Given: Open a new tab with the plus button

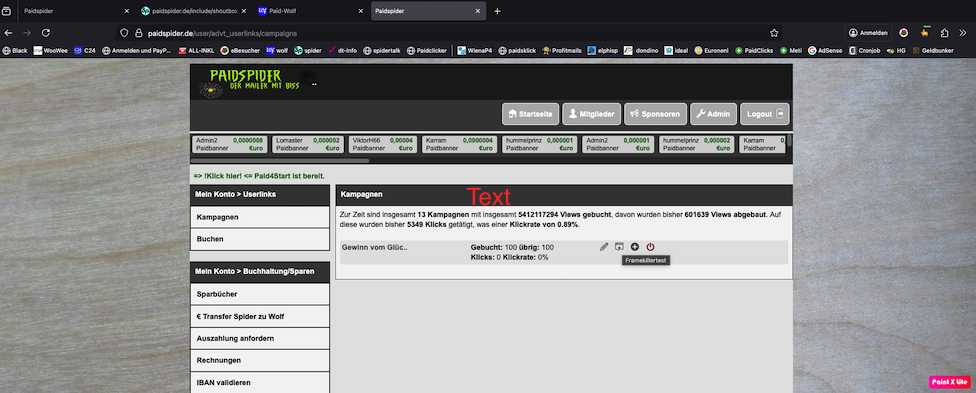Looking at the screenshot, I should point(497,11).
